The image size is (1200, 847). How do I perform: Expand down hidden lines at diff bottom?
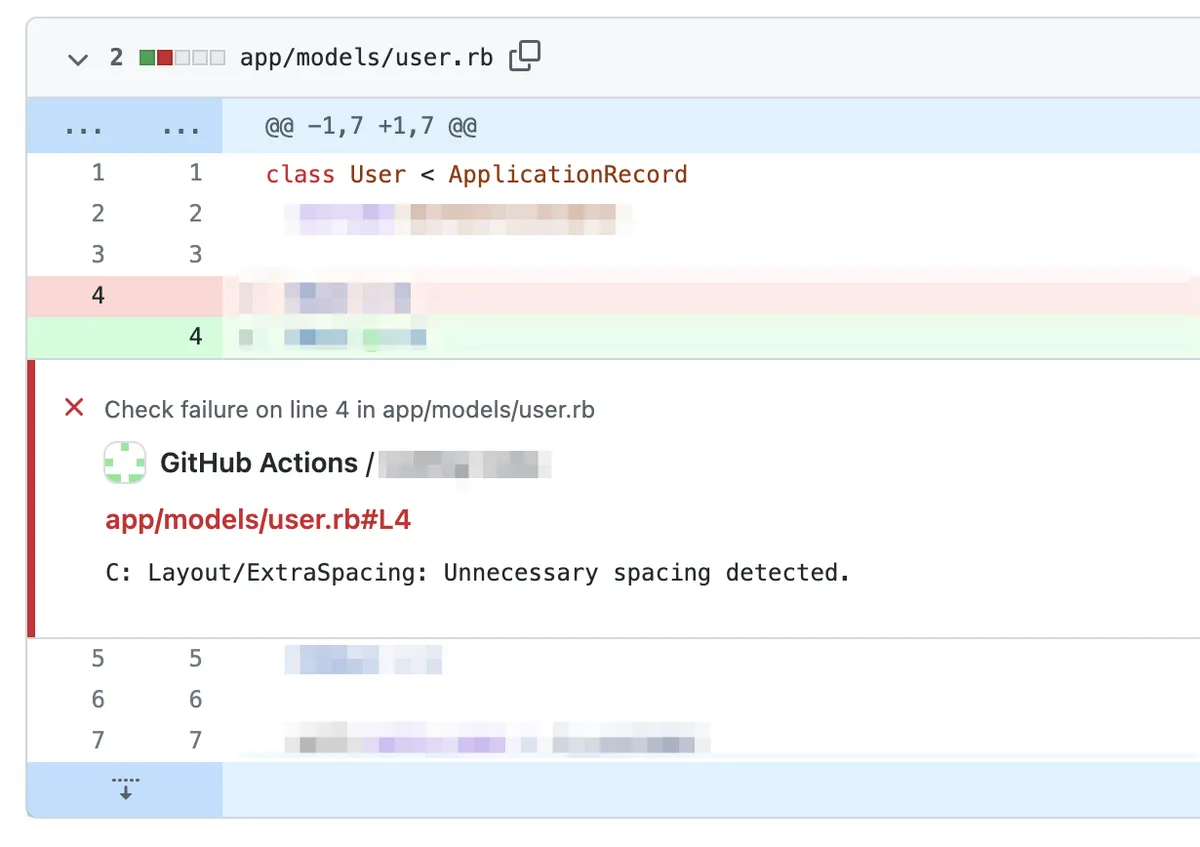click(x=125, y=788)
